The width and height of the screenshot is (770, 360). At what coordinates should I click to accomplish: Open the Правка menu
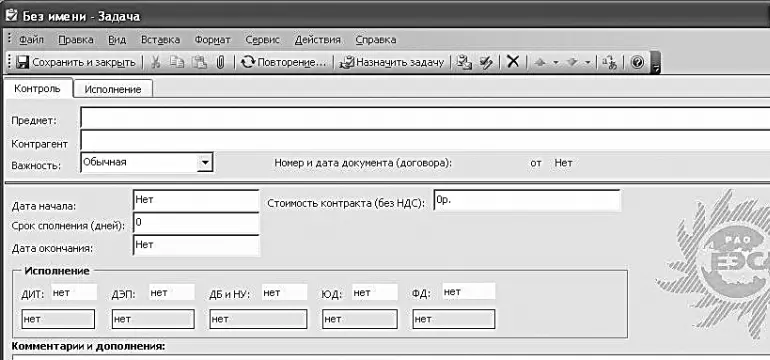pyautogui.click(x=76, y=40)
